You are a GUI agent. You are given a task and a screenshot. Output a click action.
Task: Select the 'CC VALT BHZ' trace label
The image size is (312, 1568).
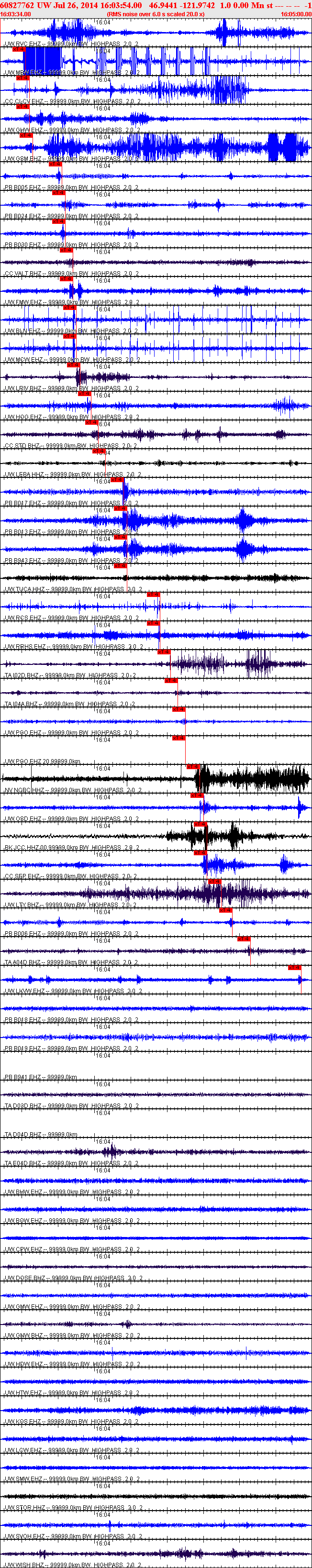(x=71, y=274)
